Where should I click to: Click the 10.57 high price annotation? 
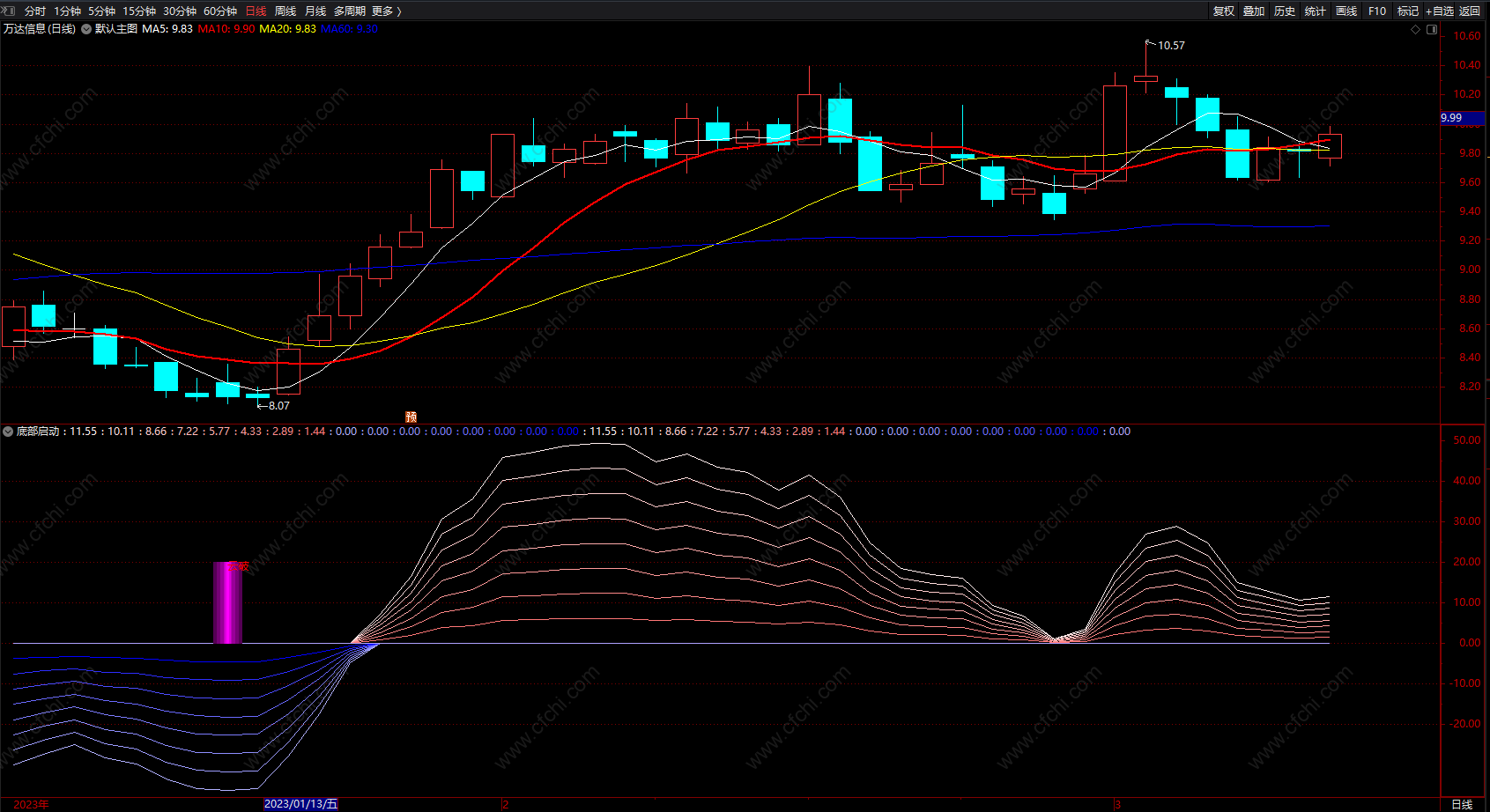coord(1171,45)
